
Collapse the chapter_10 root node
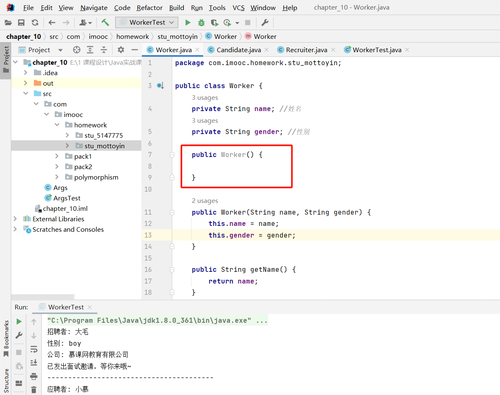tap(15, 62)
